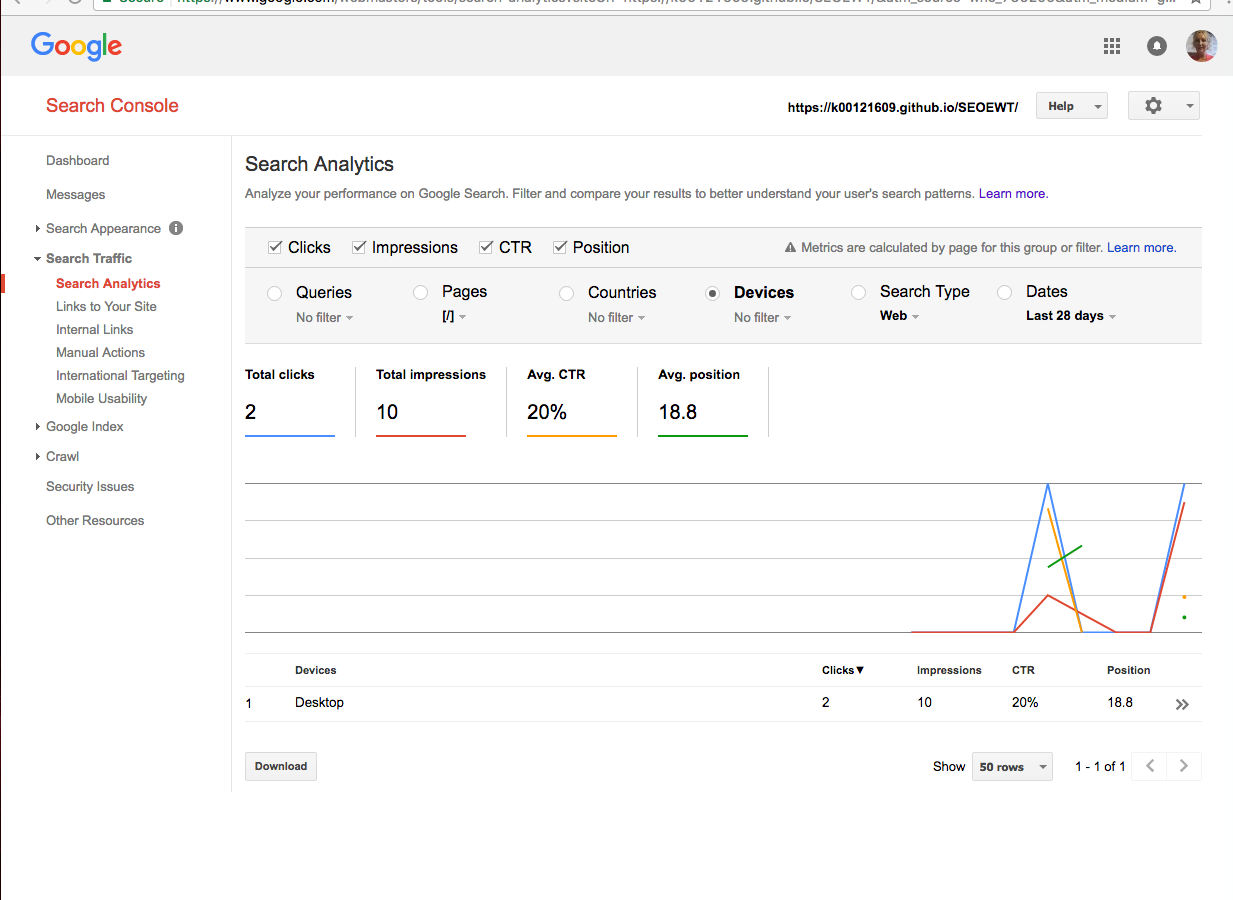
Task: Open Links to Your Site
Action: (x=106, y=306)
